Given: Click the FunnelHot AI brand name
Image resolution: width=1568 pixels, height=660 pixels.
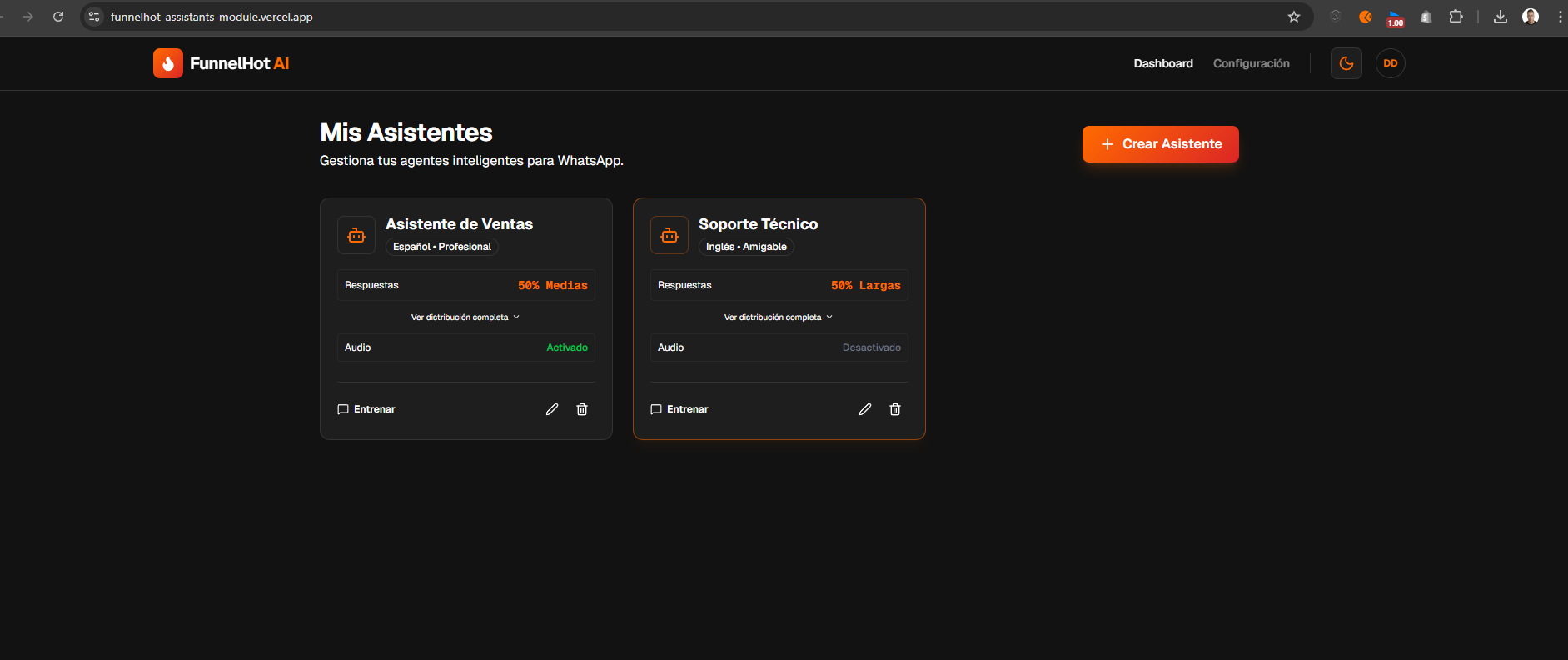Looking at the screenshot, I should point(240,63).
